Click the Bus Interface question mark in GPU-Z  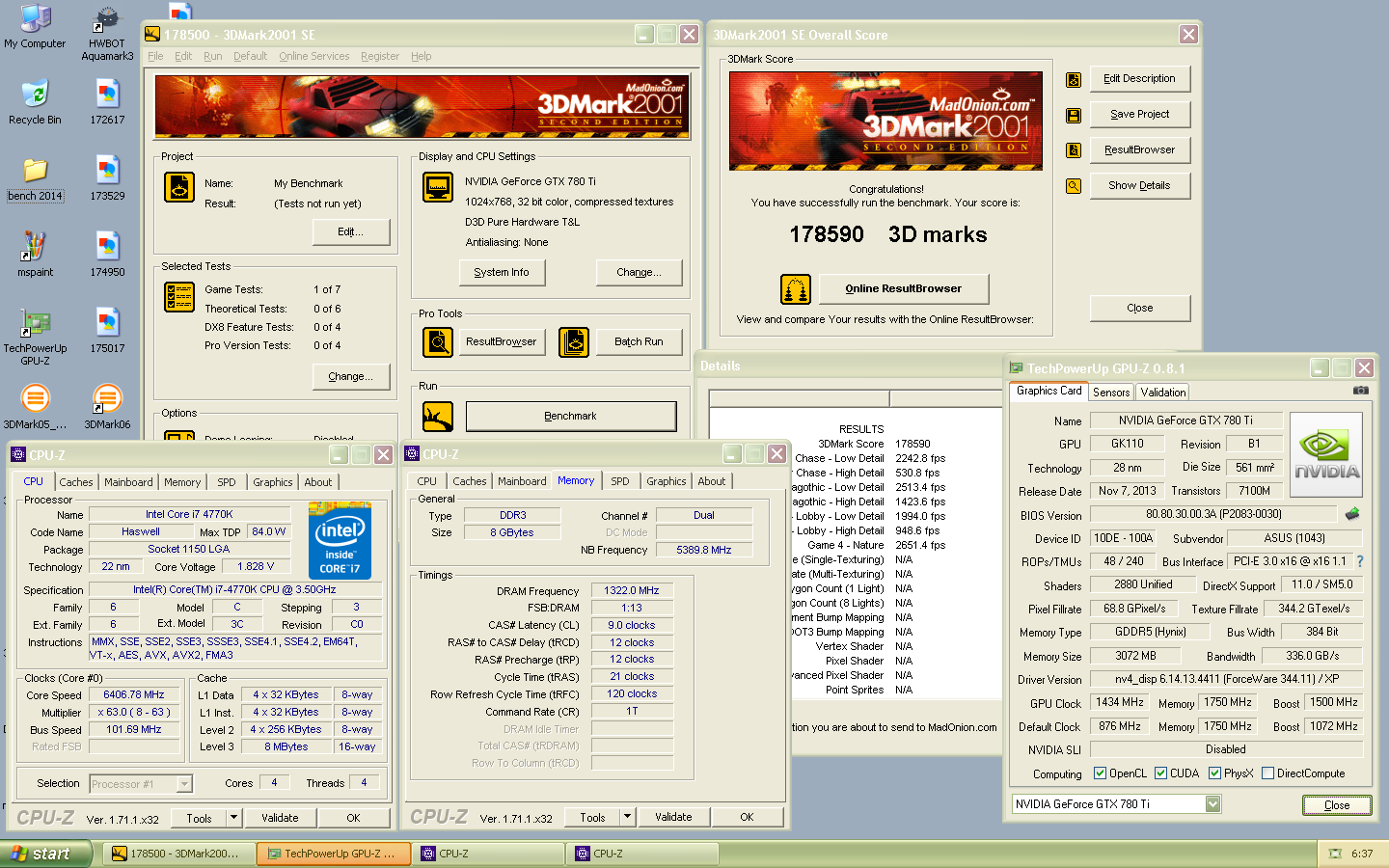pyautogui.click(x=1360, y=561)
